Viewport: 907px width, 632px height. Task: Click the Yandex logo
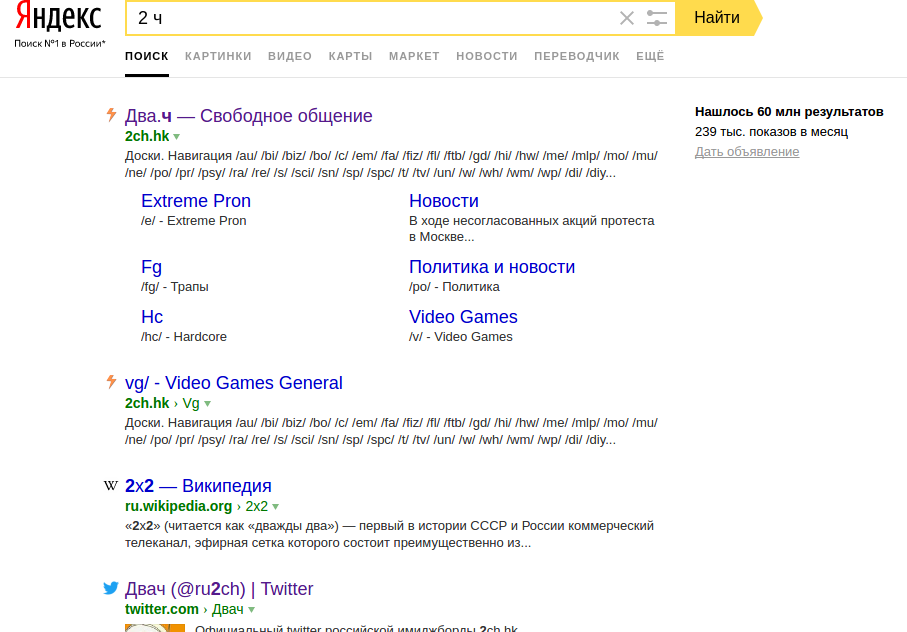point(58,16)
